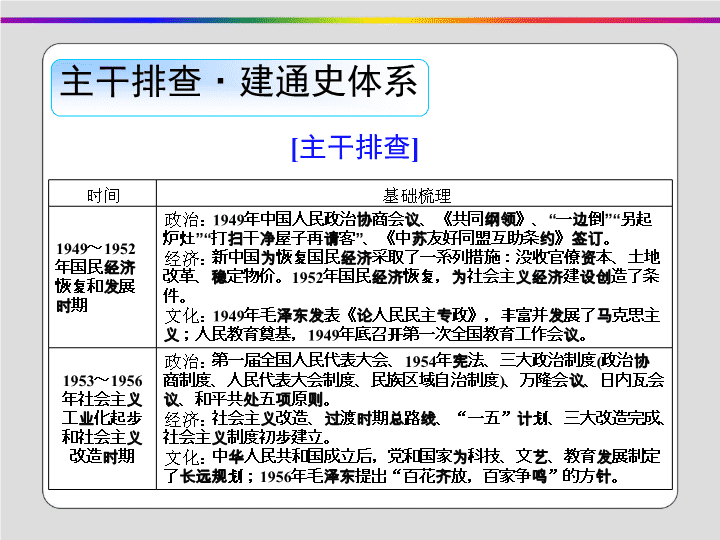Click the line 经济: 社会主义改造、过渡时期总路线
The height and width of the screenshot is (540, 720).
414,418
